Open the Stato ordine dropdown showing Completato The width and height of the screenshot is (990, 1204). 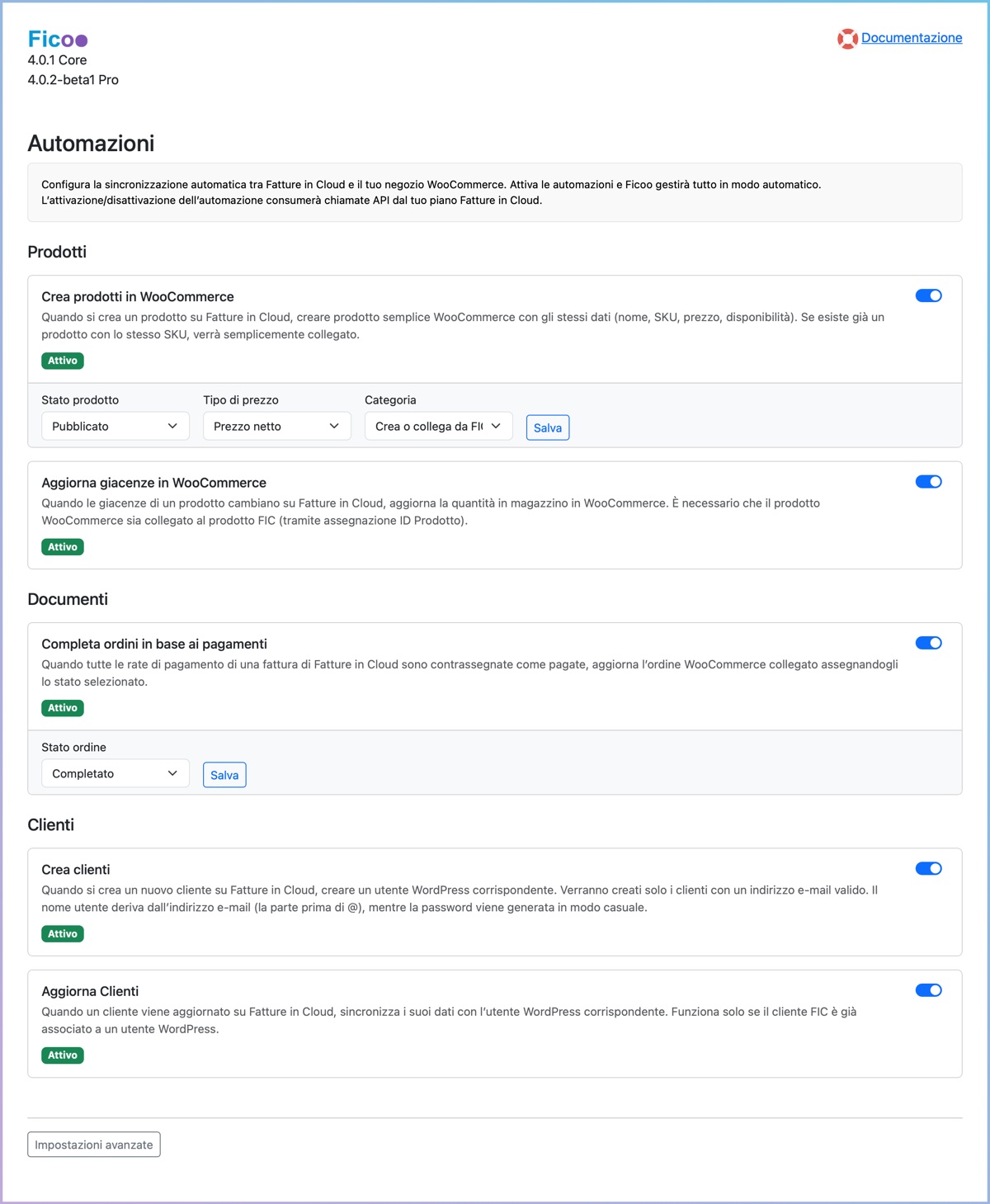[115, 773]
